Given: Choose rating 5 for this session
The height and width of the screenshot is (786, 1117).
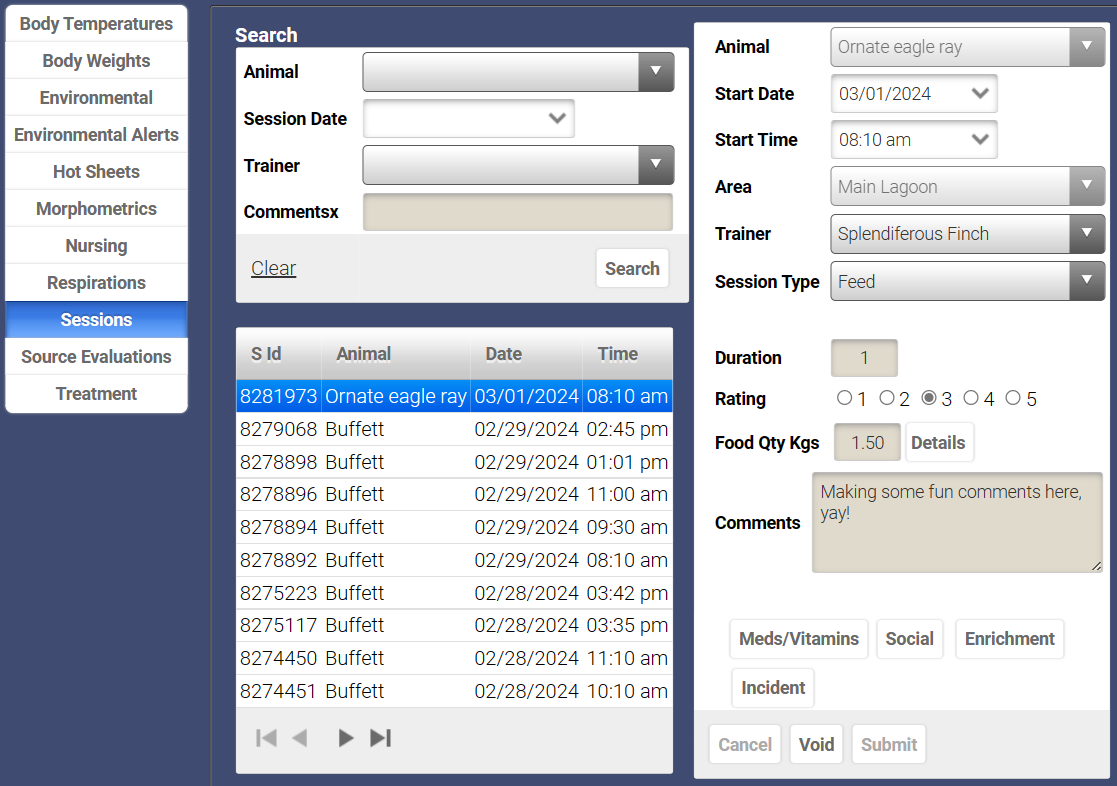Looking at the screenshot, I should tap(1011, 397).
